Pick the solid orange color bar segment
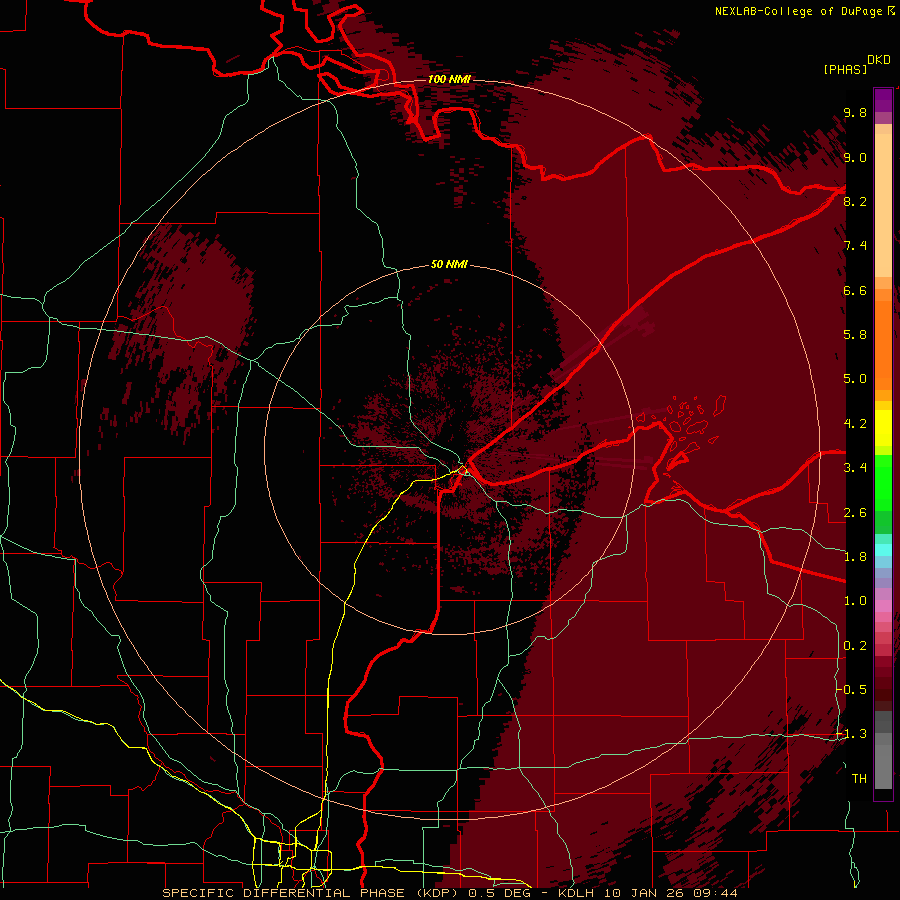Screen dimensions: 900x900 pyautogui.click(x=883, y=345)
